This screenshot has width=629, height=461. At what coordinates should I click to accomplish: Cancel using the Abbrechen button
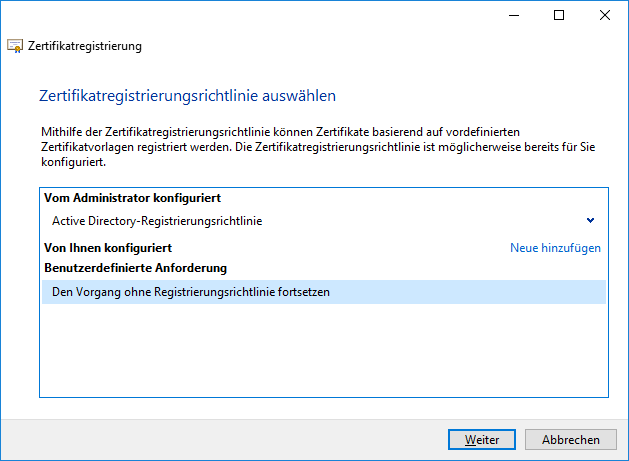tap(570, 440)
